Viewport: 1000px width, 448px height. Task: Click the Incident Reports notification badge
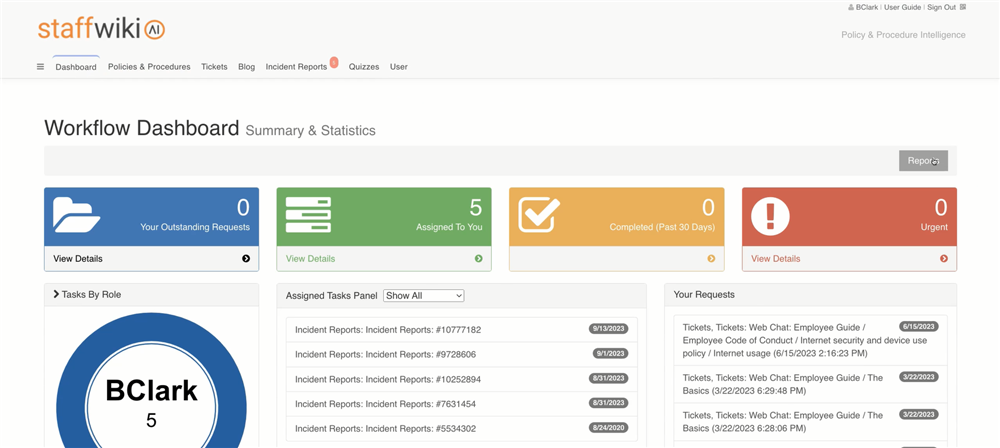[333, 62]
